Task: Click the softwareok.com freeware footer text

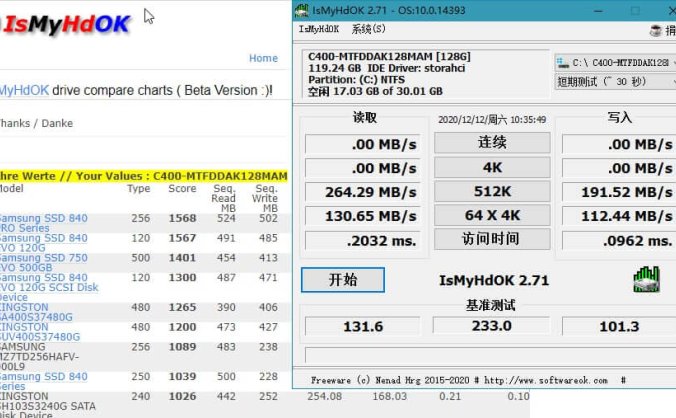Action: 468,381
